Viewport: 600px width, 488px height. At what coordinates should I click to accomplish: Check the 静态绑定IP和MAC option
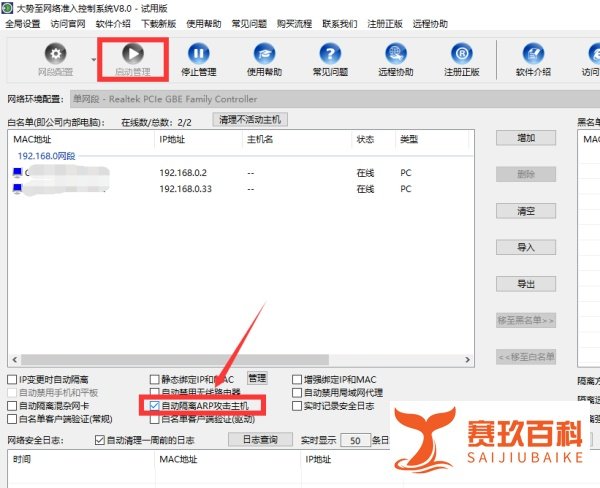(x=155, y=379)
